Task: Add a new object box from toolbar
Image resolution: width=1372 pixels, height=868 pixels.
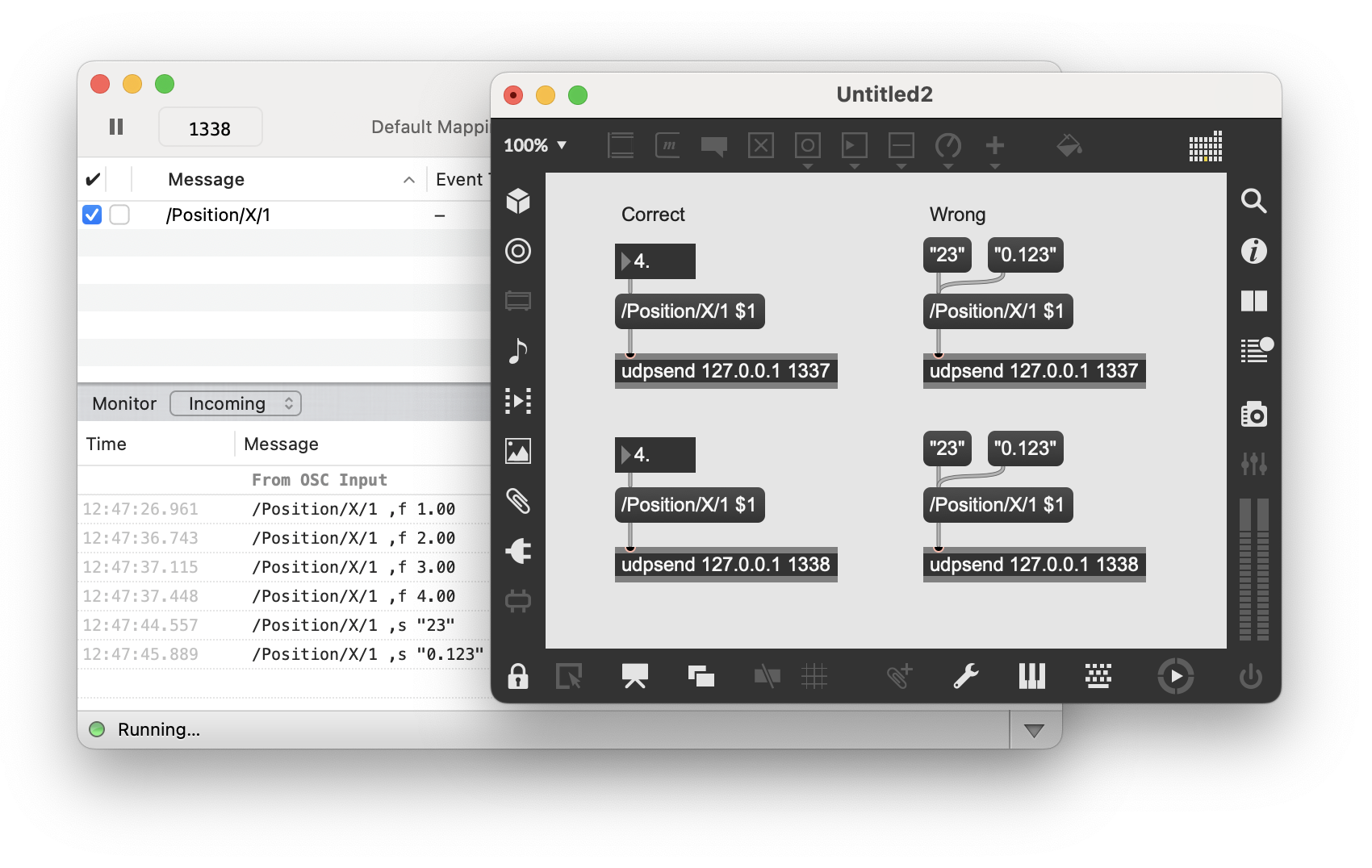Action: pyautogui.click(x=621, y=146)
